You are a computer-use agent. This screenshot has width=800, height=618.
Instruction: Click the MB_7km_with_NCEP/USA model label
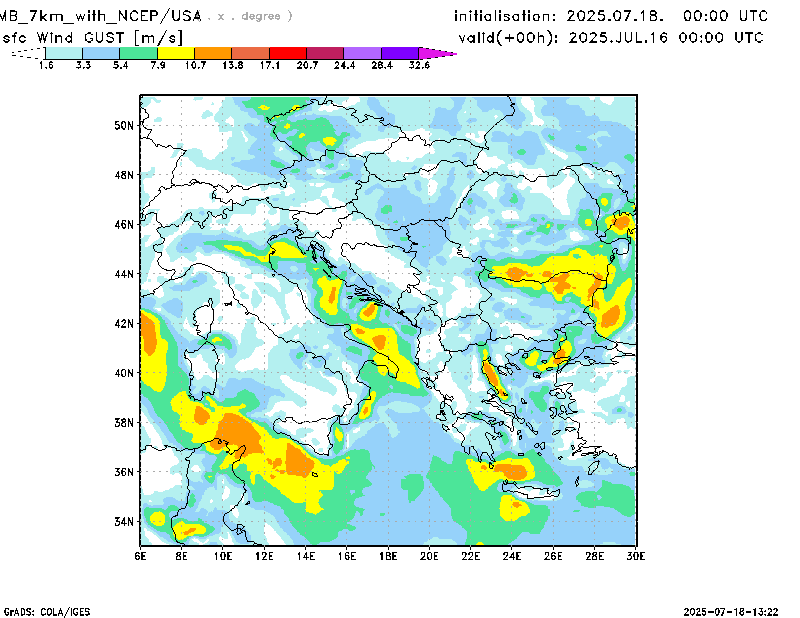100,16
